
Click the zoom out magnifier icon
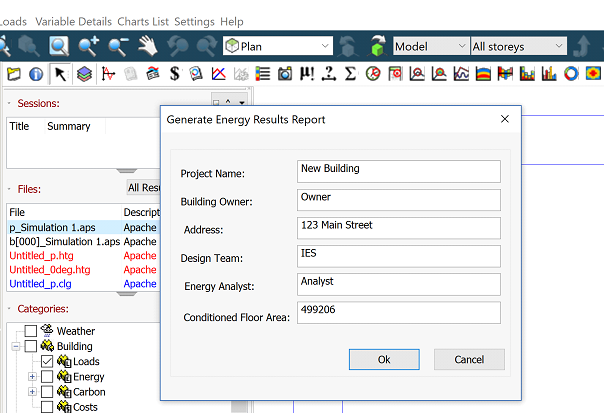pyautogui.click(x=118, y=46)
